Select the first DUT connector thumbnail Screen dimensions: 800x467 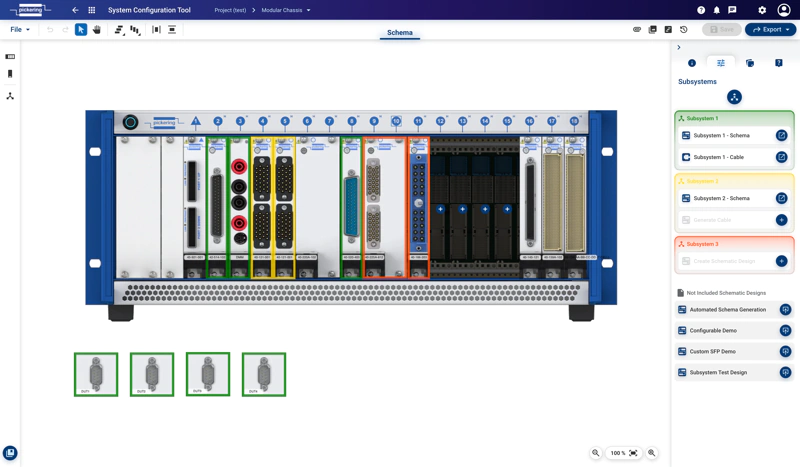point(96,374)
